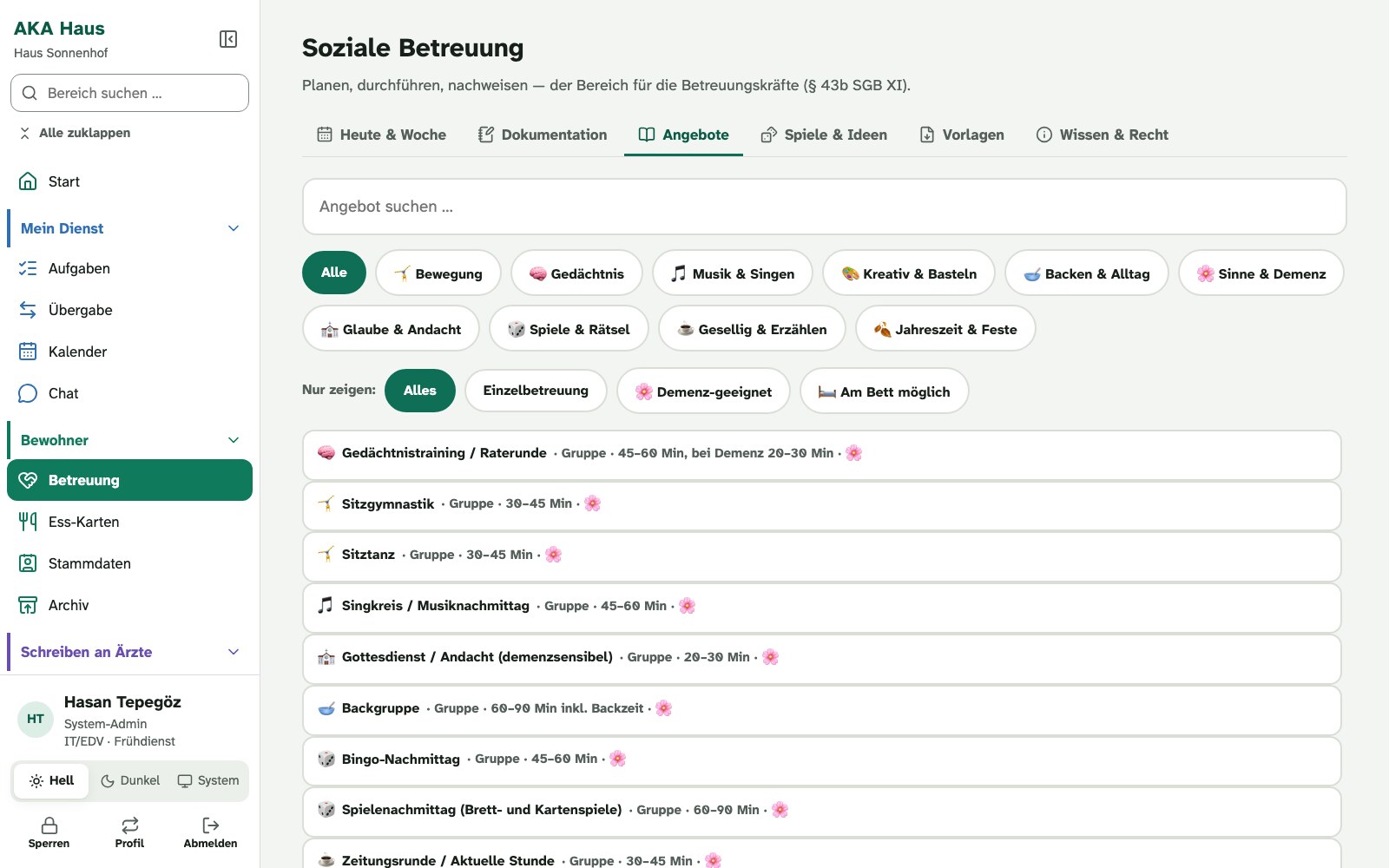Expand the Bingo-Nachmittag entry
Screen dimensions: 1389x868
point(821,760)
